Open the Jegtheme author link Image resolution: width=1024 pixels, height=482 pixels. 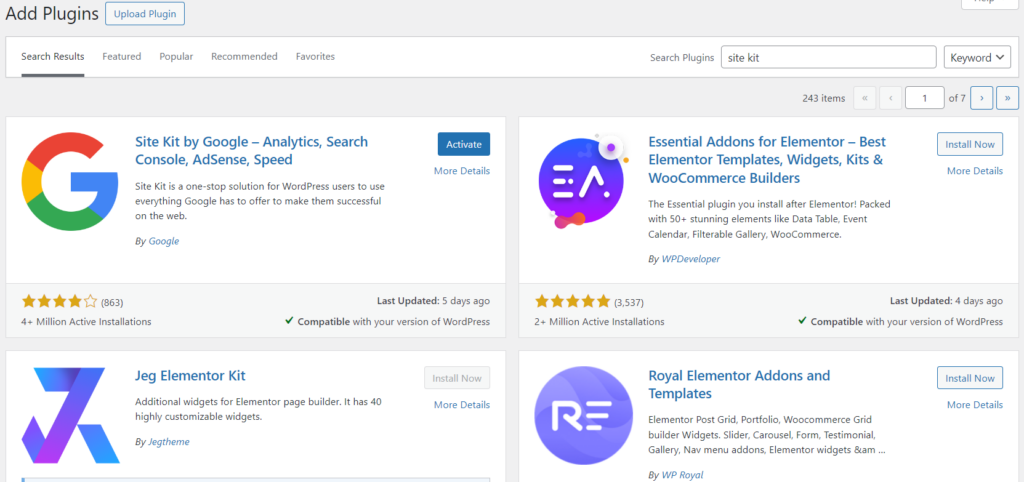(x=168, y=442)
